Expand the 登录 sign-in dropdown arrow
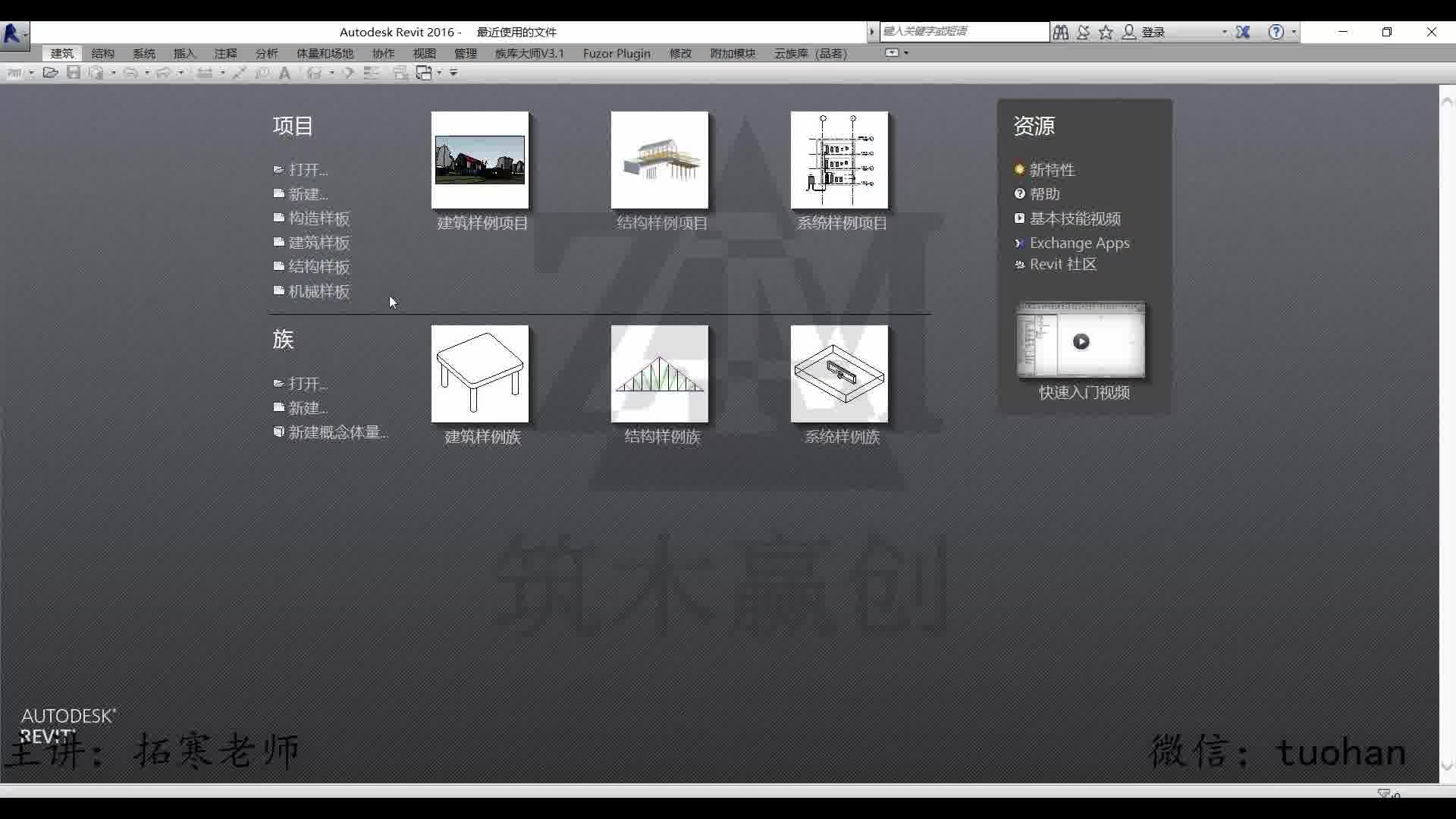The image size is (1456, 819). click(1224, 32)
